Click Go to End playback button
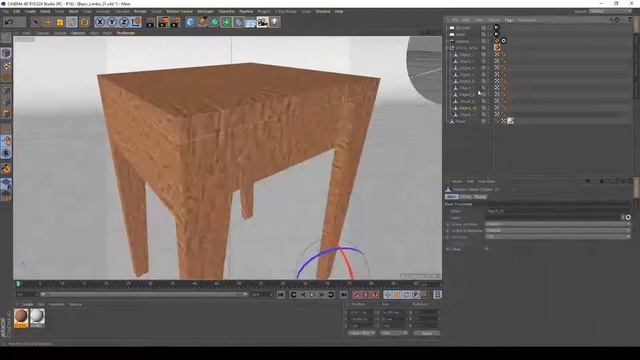 point(344,295)
